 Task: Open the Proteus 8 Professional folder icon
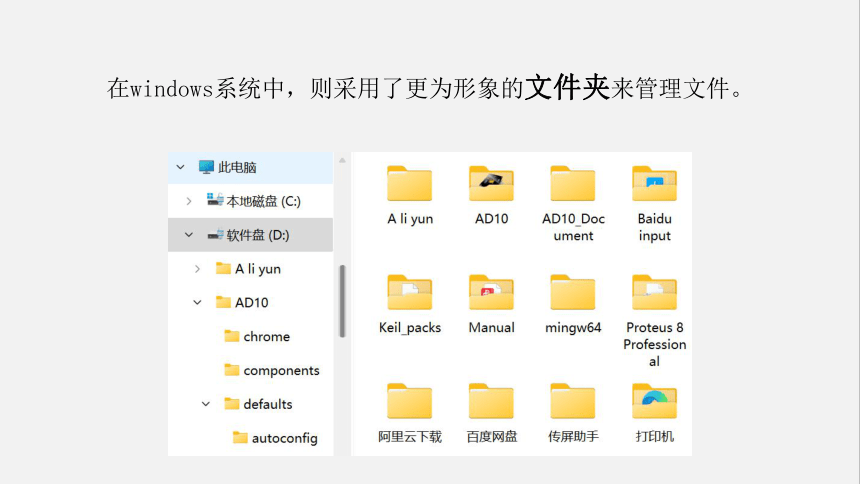[x=654, y=292]
